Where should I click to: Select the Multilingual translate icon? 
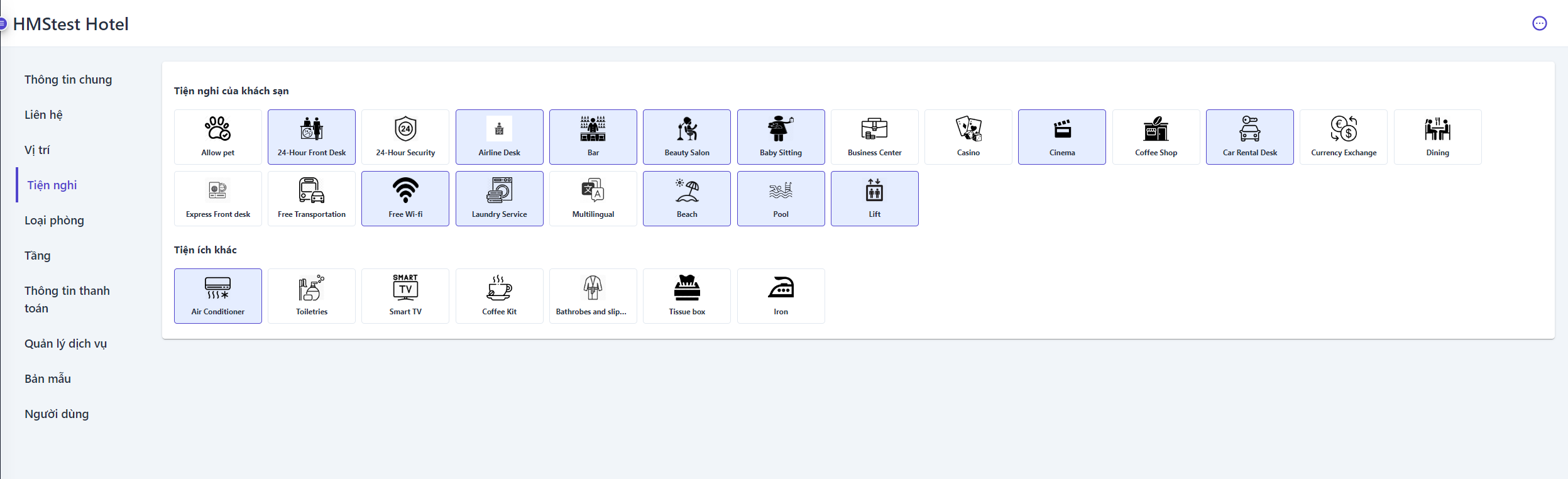pos(593,190)
